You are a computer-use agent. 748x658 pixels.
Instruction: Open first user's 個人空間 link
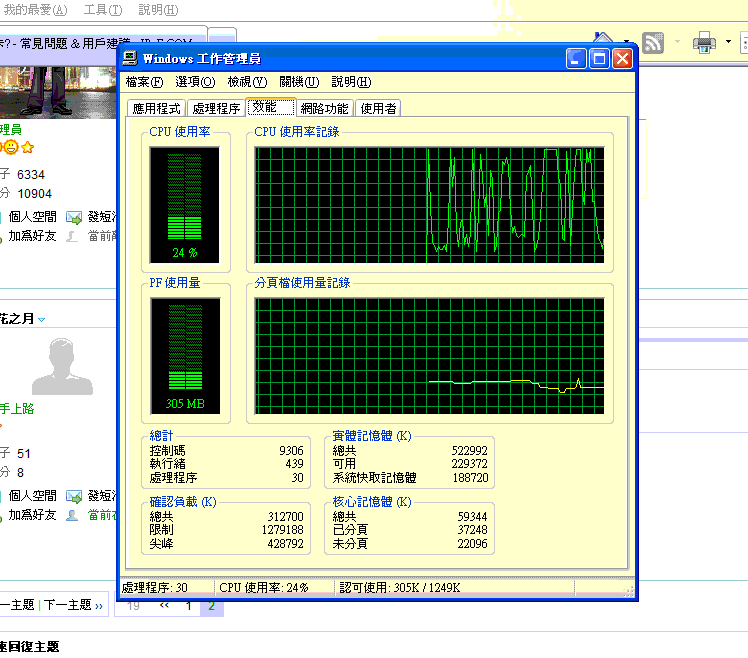click(32, 217)
